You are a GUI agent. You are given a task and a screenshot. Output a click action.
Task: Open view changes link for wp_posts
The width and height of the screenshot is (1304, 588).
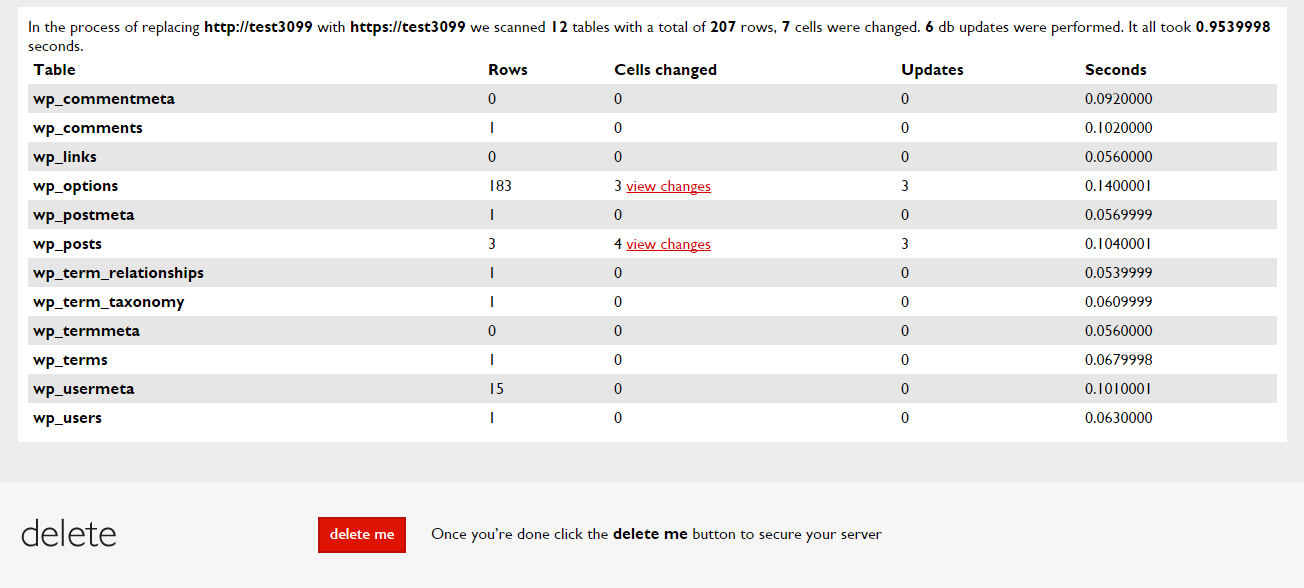(668, 244)
